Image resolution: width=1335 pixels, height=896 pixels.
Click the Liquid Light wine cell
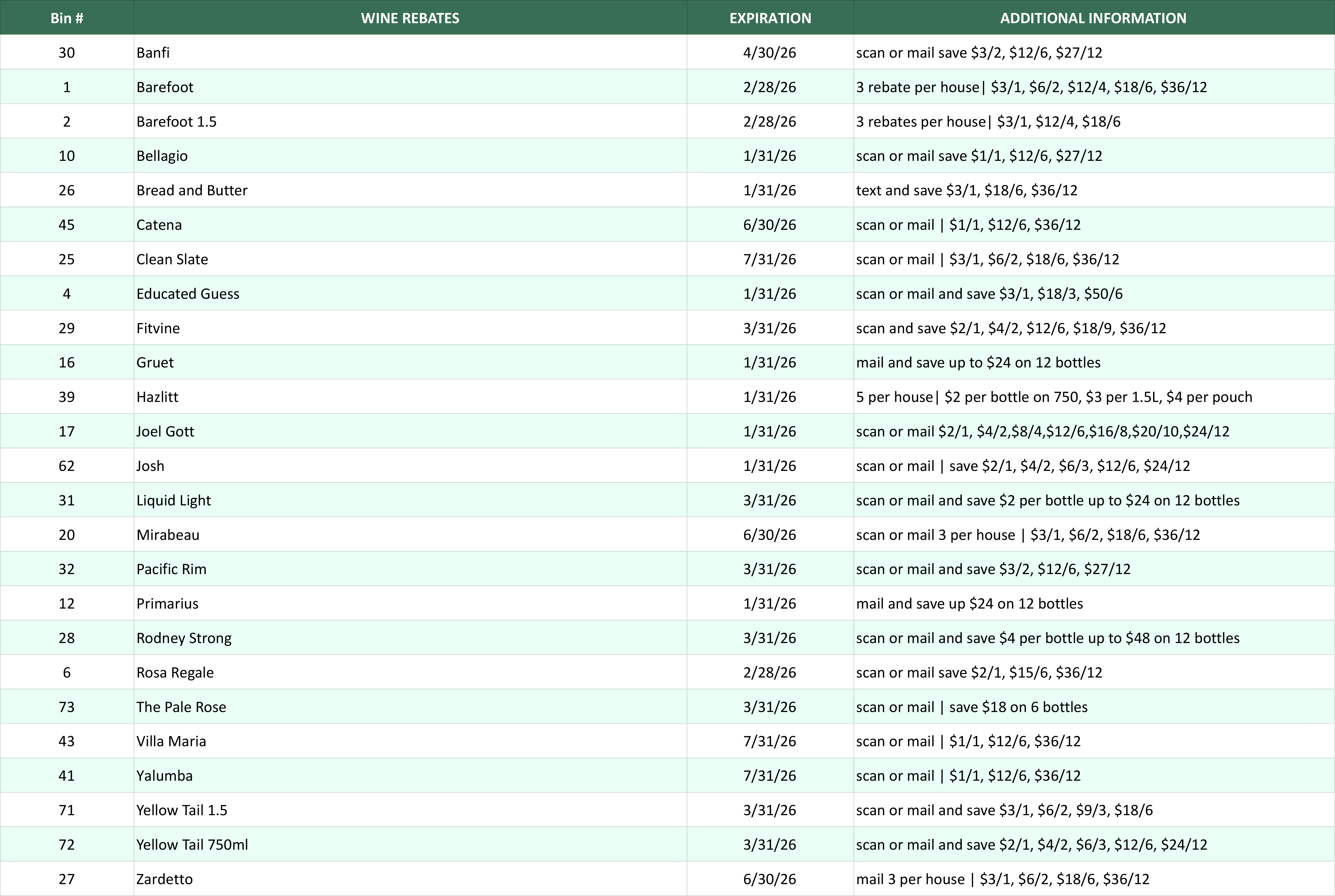(174, 501)
